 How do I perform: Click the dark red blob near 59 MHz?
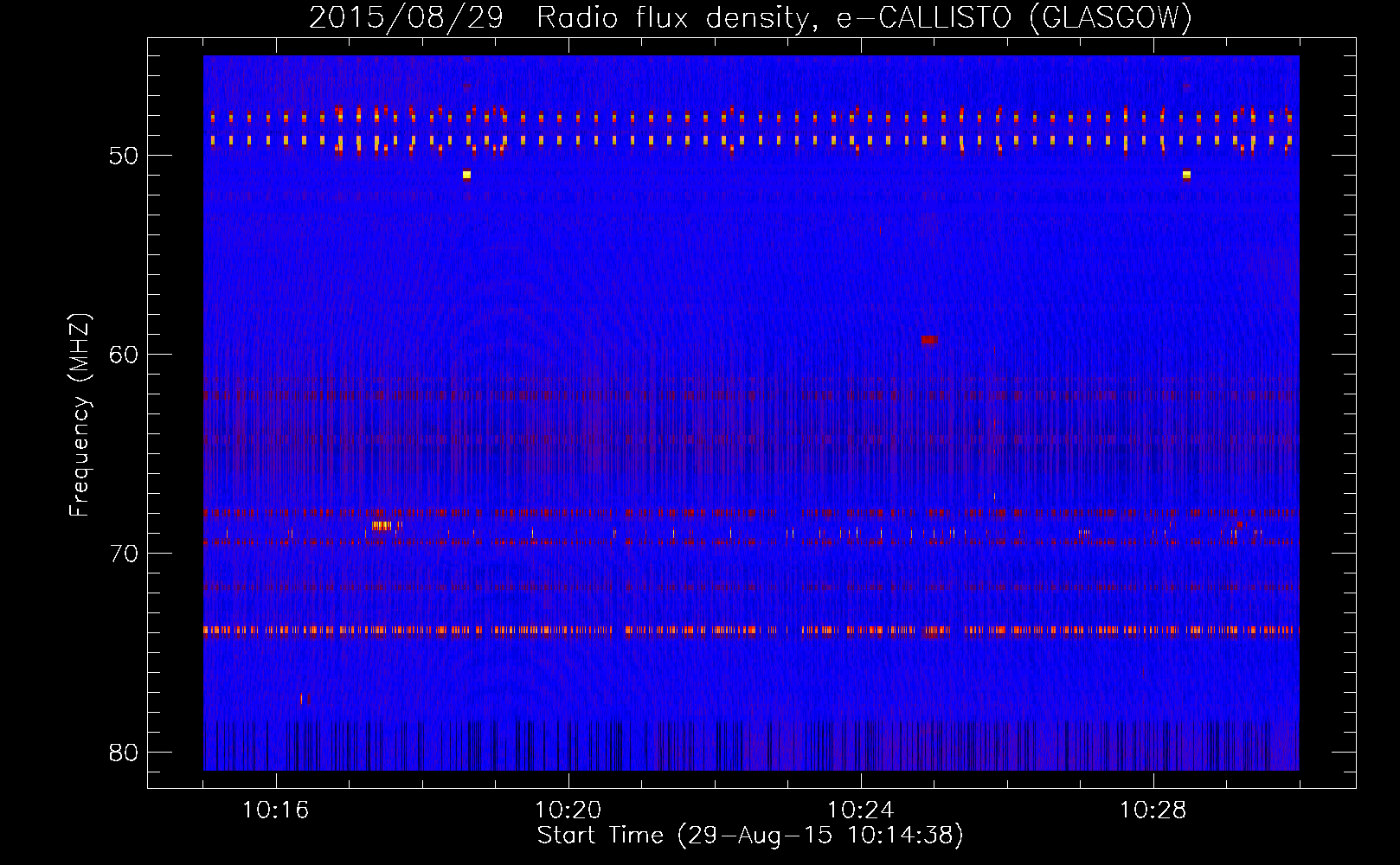[x=929, y=340]
